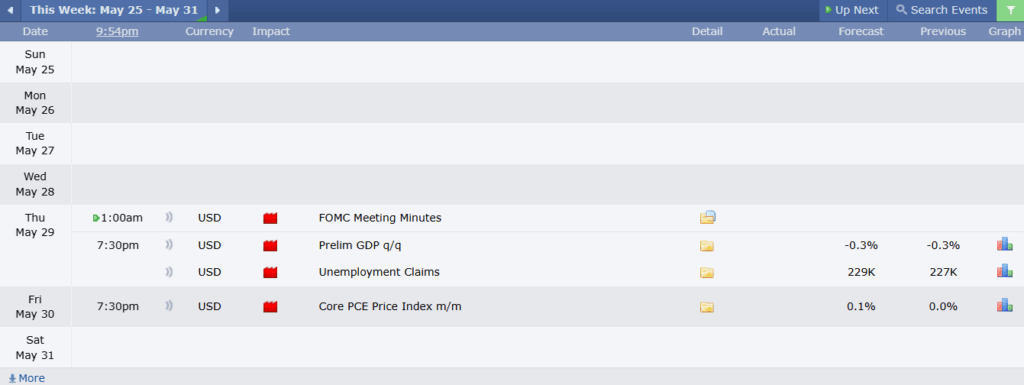Open the green calendar filter icon
This screenshot has height=385, width=1024.
click(1010, 10)
